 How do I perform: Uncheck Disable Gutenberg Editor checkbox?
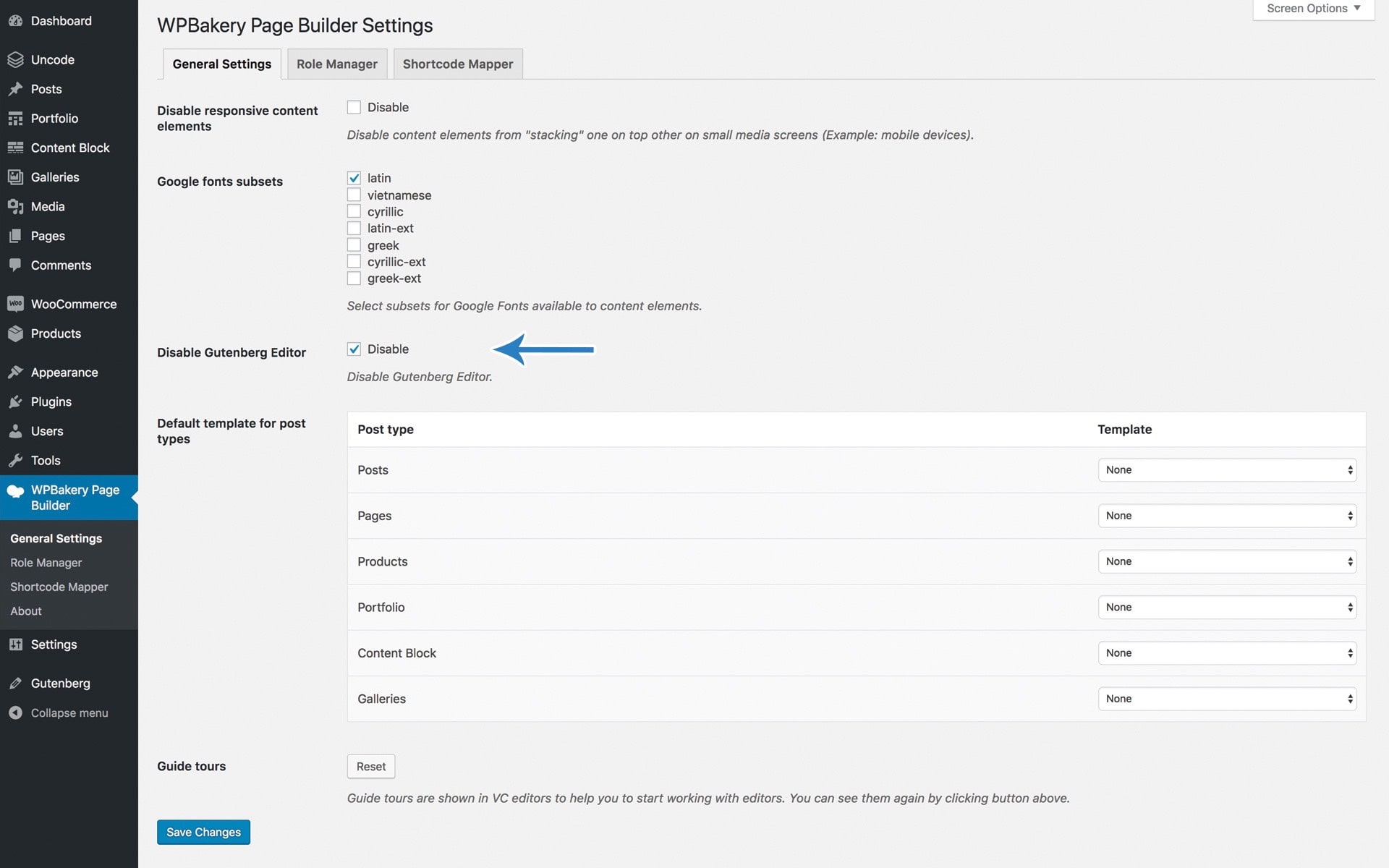(354, 349)
